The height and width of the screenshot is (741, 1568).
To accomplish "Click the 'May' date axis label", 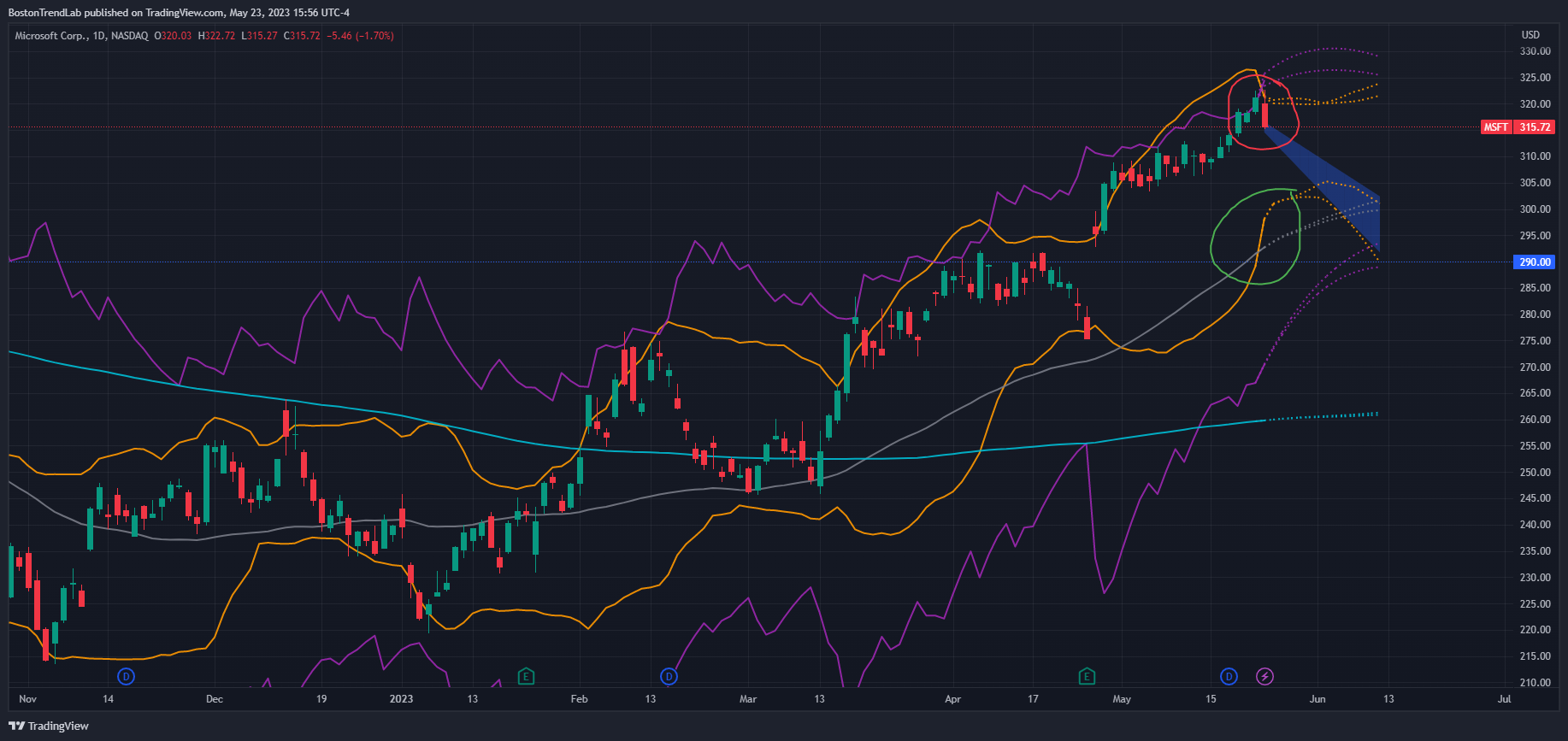I will [1122, 699].
